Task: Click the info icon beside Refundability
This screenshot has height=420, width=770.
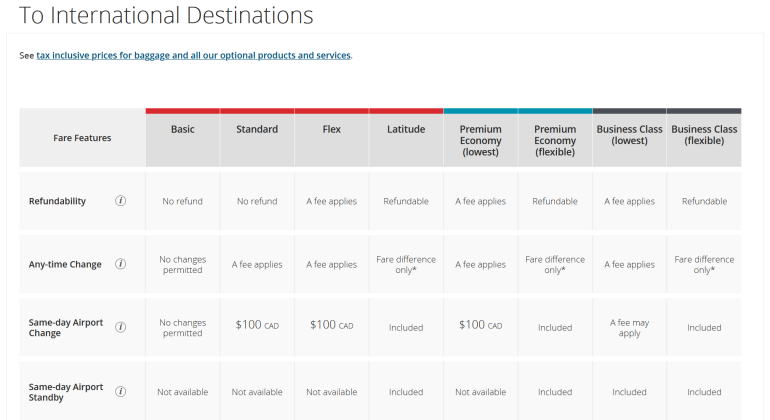Action: (x=121, y=201)
